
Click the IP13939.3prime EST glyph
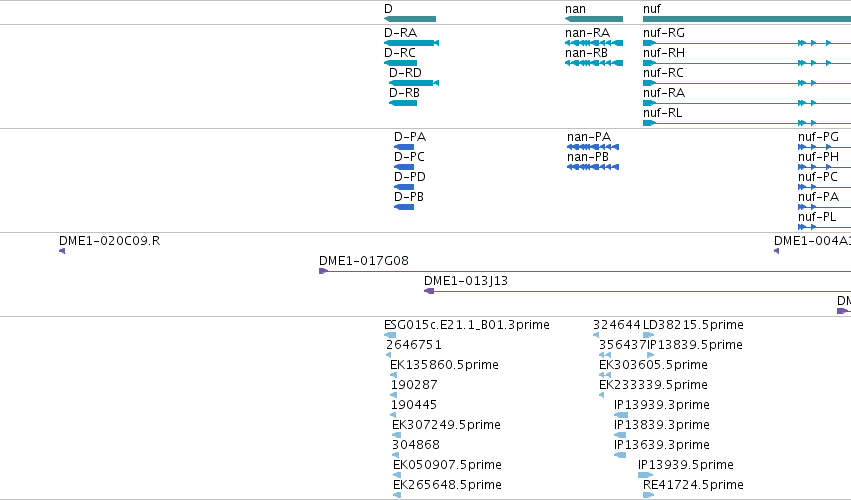(621, 415)
